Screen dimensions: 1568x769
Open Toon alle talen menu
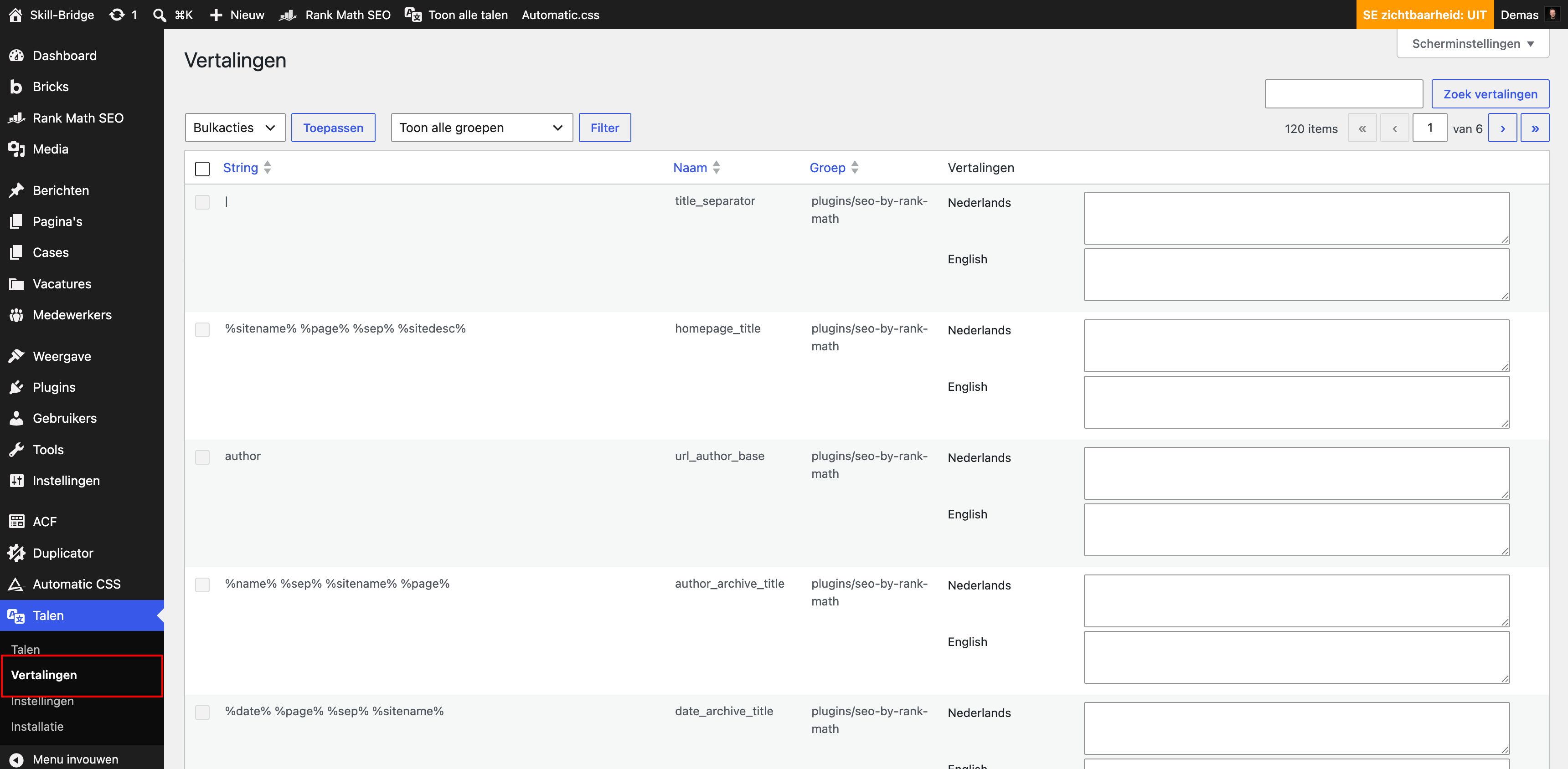[456, 15]
